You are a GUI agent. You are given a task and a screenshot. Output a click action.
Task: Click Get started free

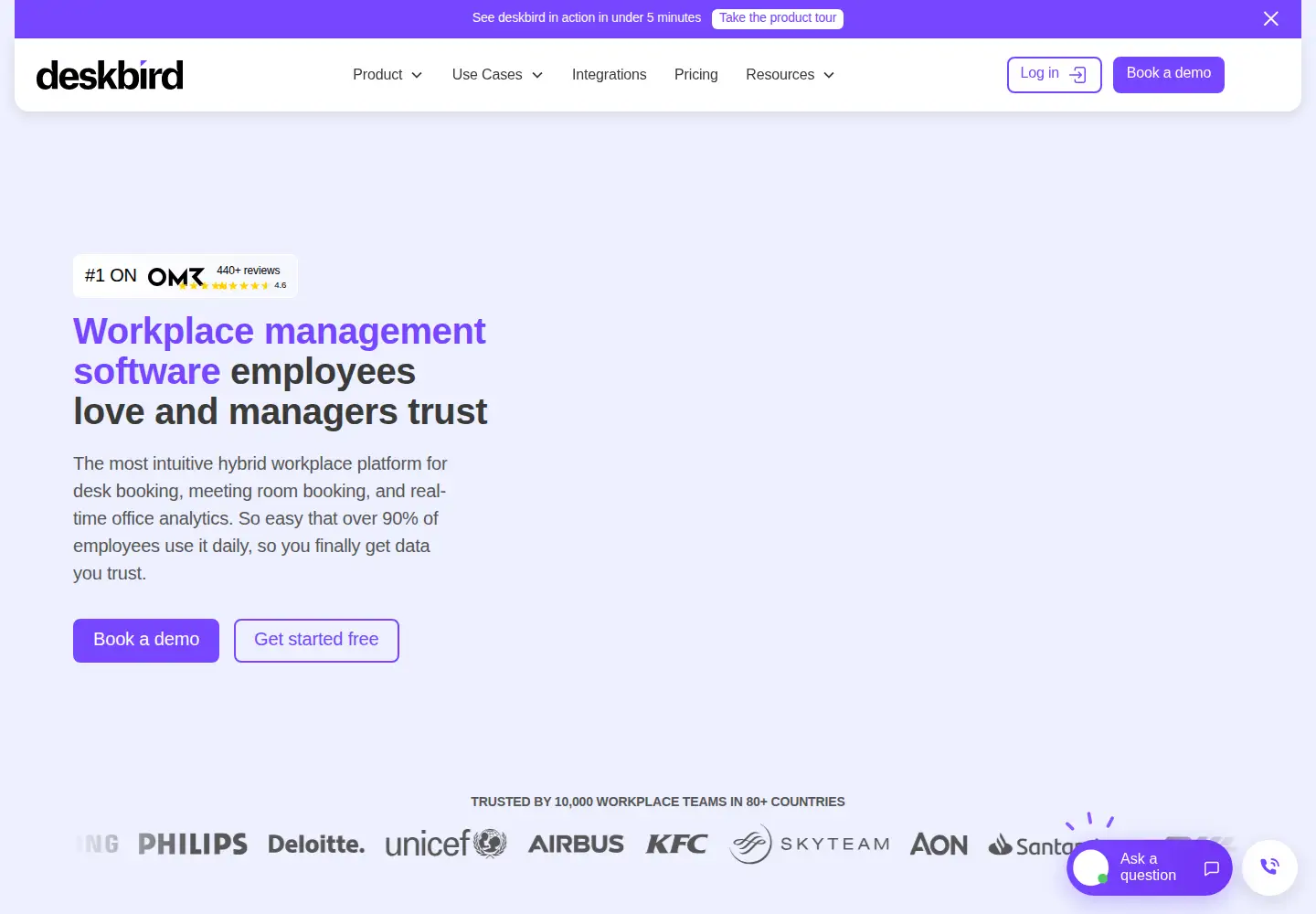coord(316,641)
